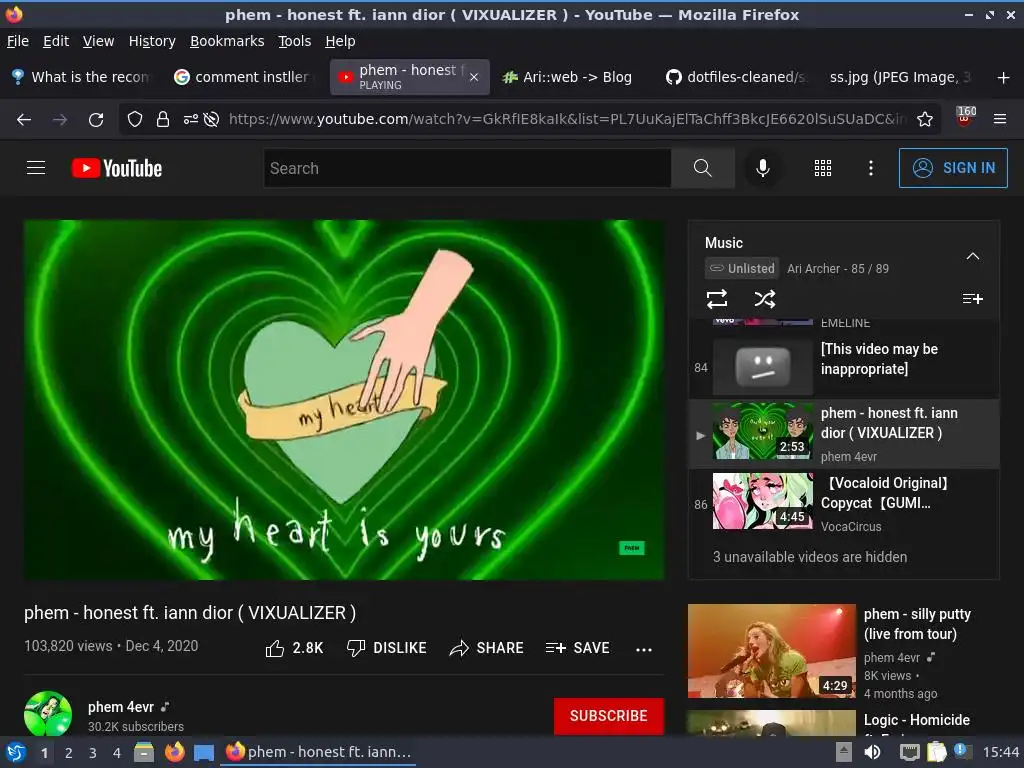This screenshot has height=768, width=1024.
Task: Click the blocked autoplay icon in URL bar
Action: [211, 120]
